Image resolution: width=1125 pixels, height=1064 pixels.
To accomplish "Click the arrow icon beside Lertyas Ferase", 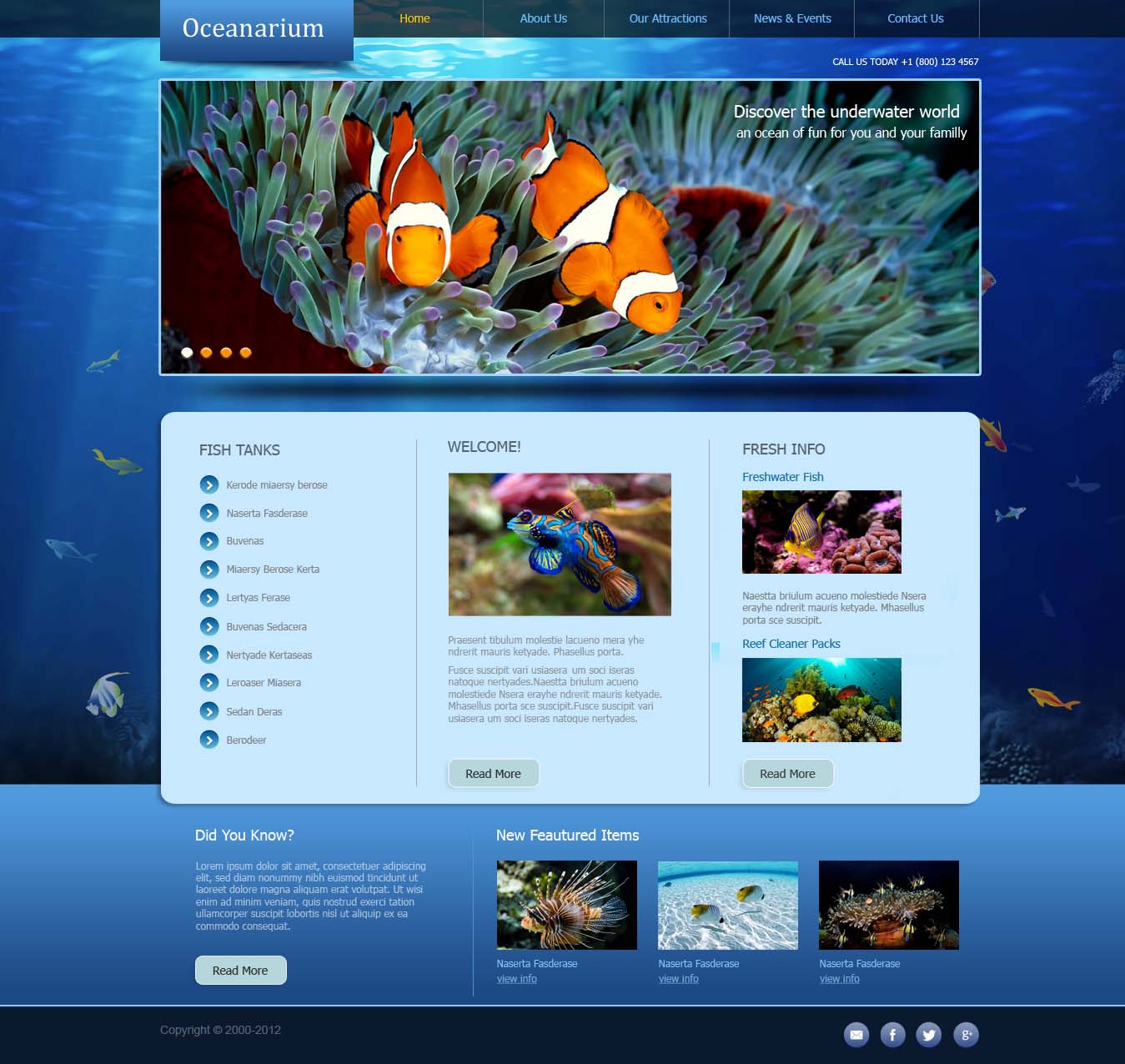I will pos(209,598).
